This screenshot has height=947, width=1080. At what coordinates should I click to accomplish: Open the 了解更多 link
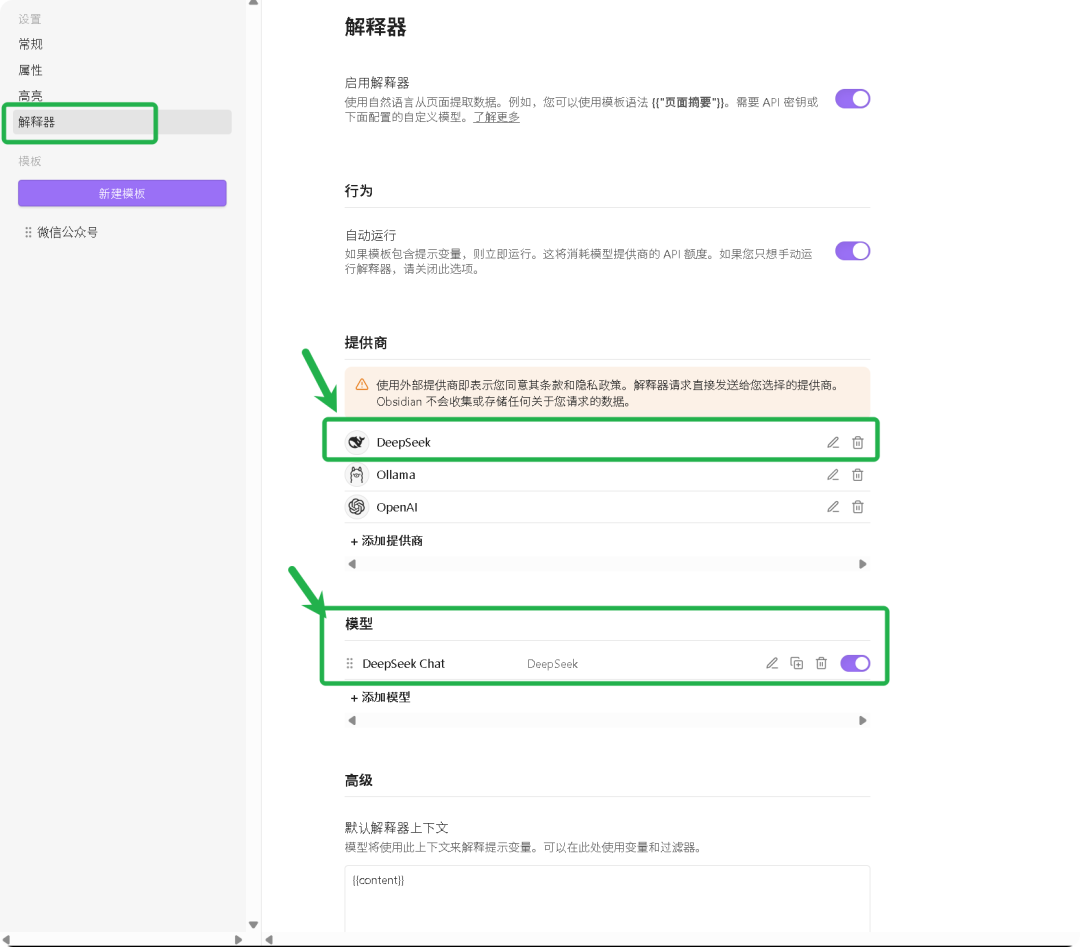click(498, 117)
